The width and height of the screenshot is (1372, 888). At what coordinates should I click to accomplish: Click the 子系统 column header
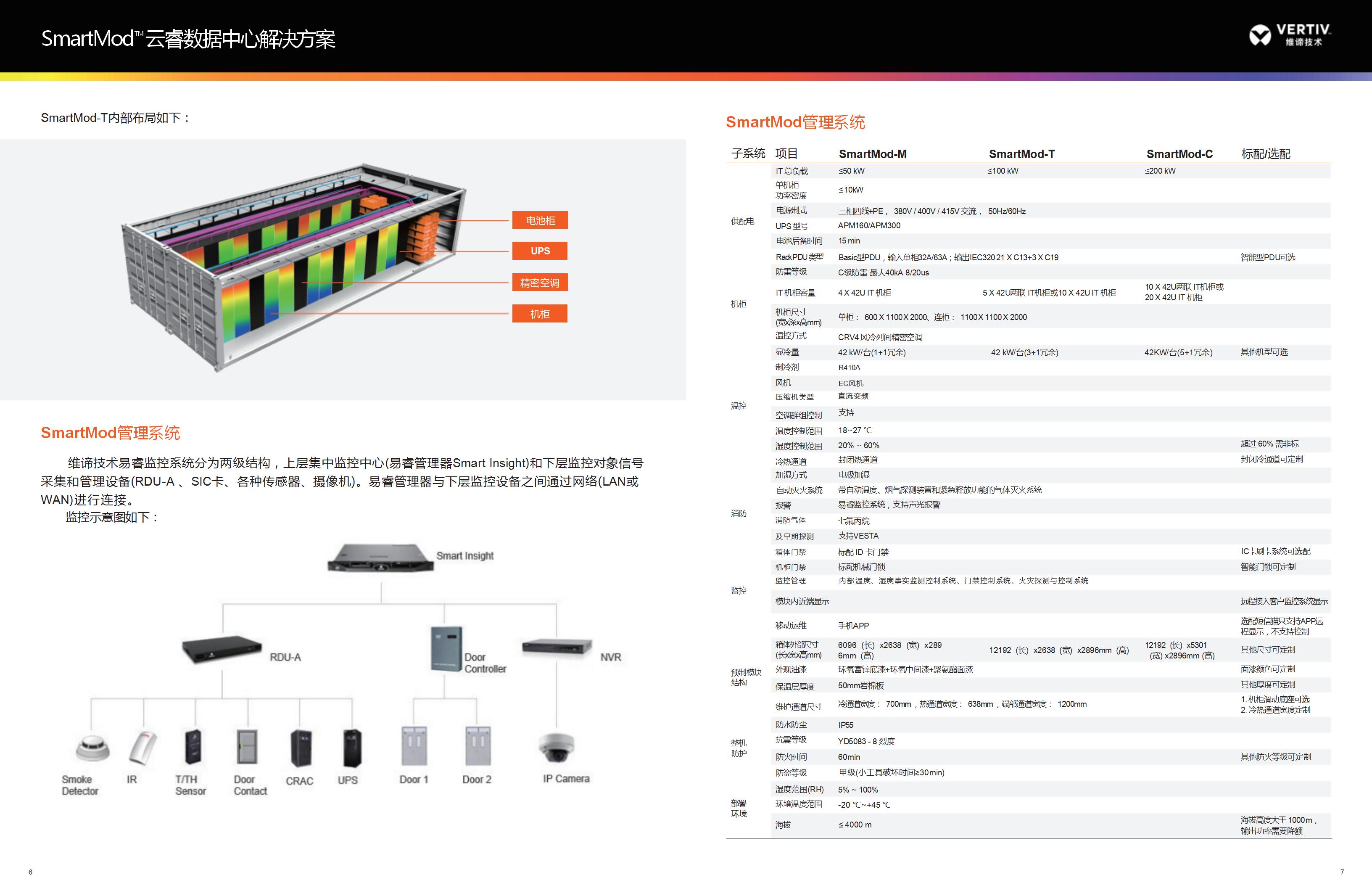click(x=748, y=153)
